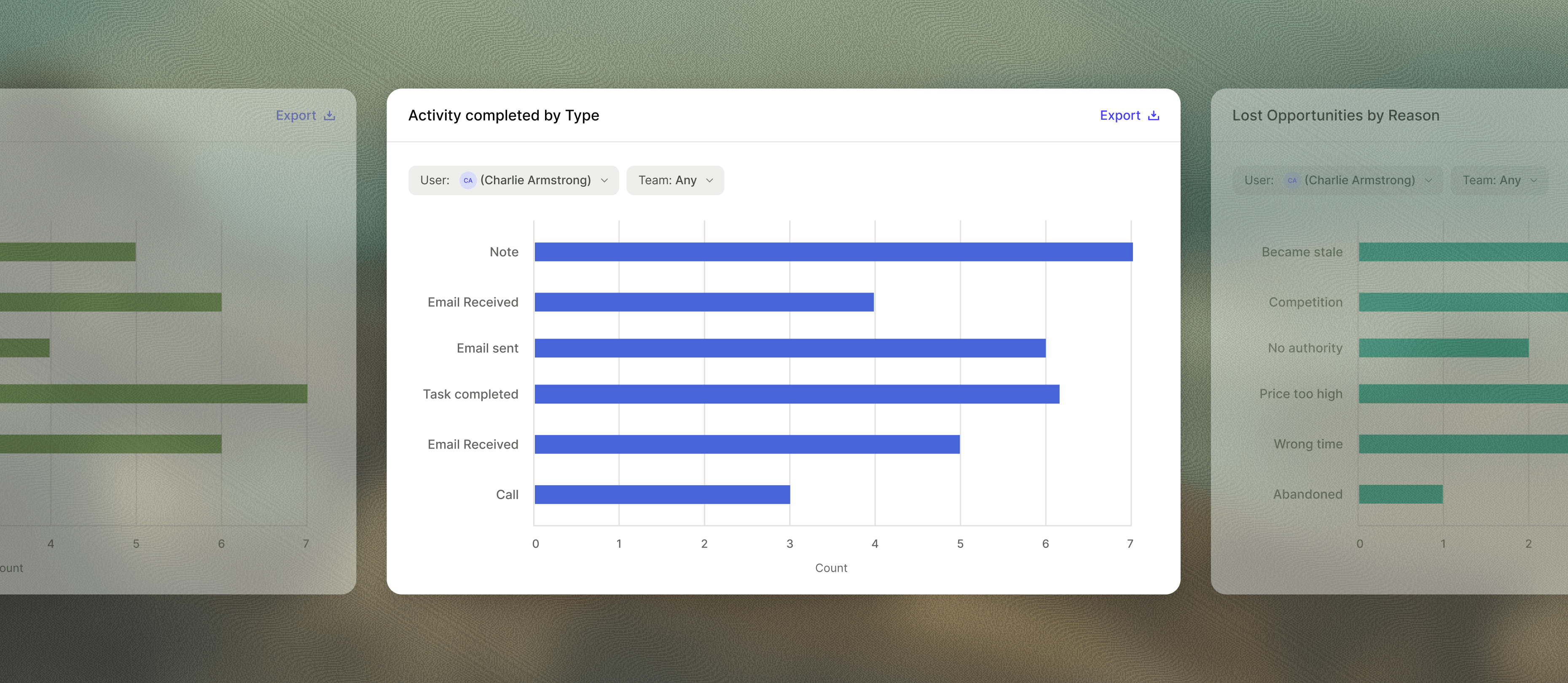Click the Export download icon in center card
Viewport: 1568px width, 683px height.
click(x=1153, y=116)
